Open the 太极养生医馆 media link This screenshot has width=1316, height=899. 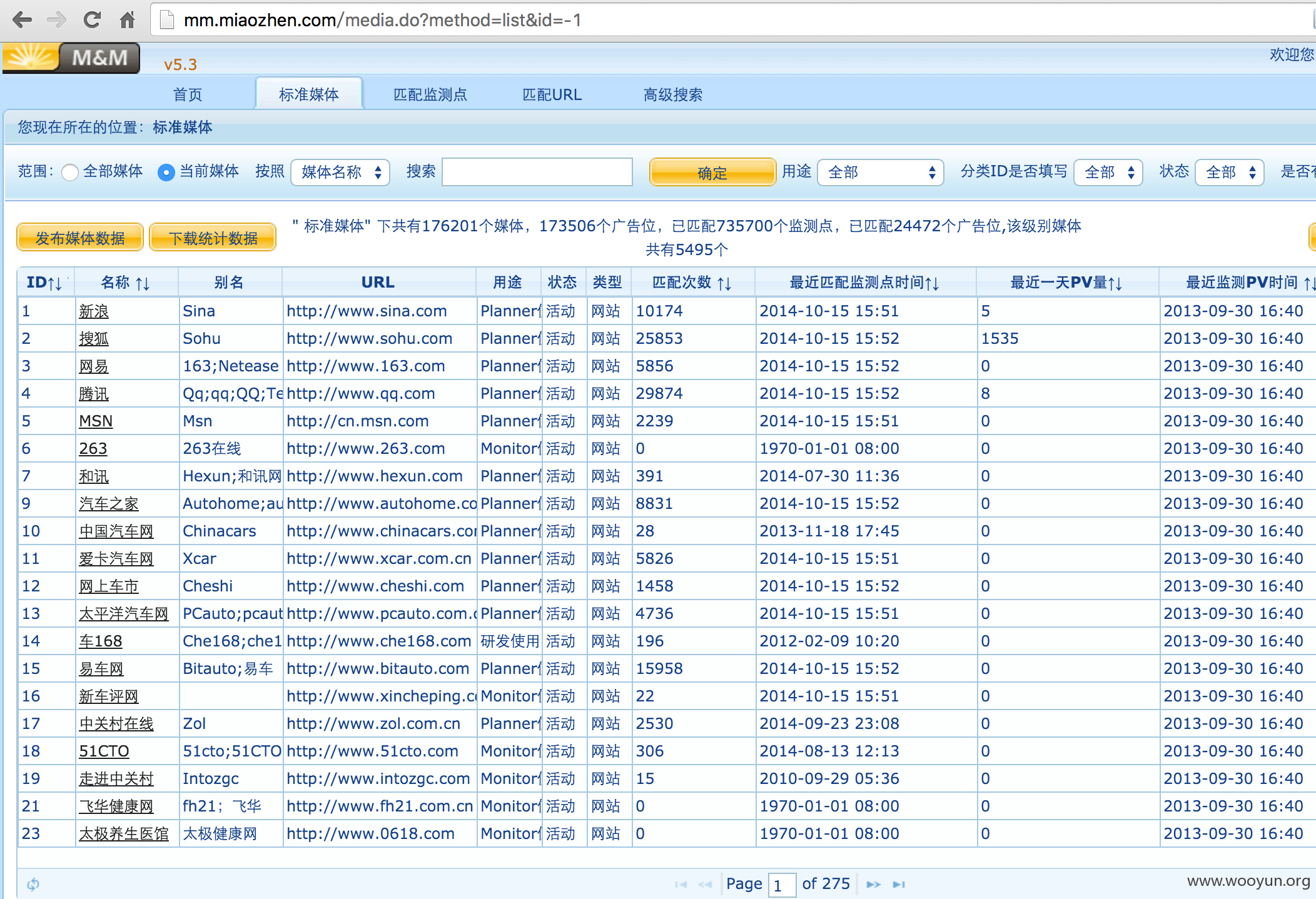pyautogui.click(x=124, y=834)
